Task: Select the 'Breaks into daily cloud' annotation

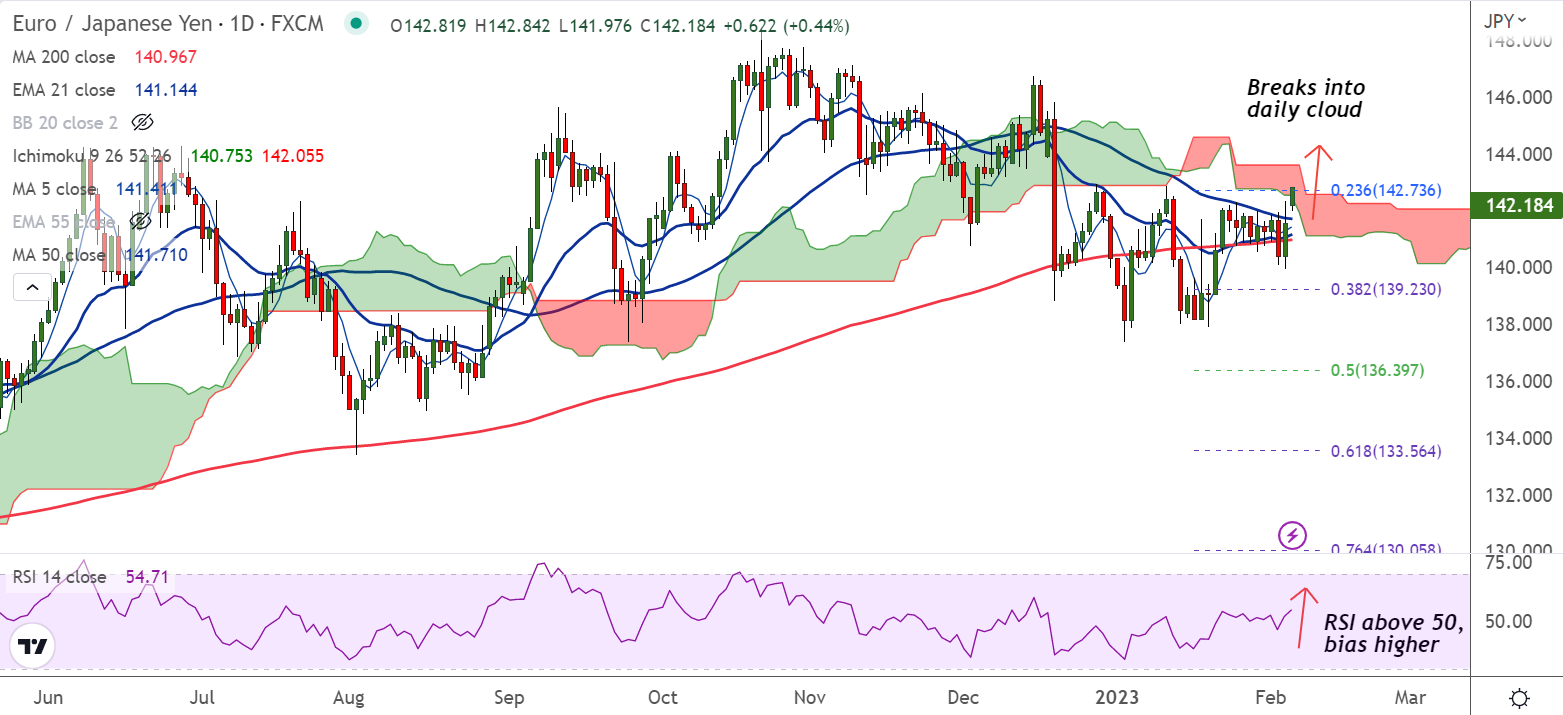Action: pyautogui.click(x=1305, y=99)
